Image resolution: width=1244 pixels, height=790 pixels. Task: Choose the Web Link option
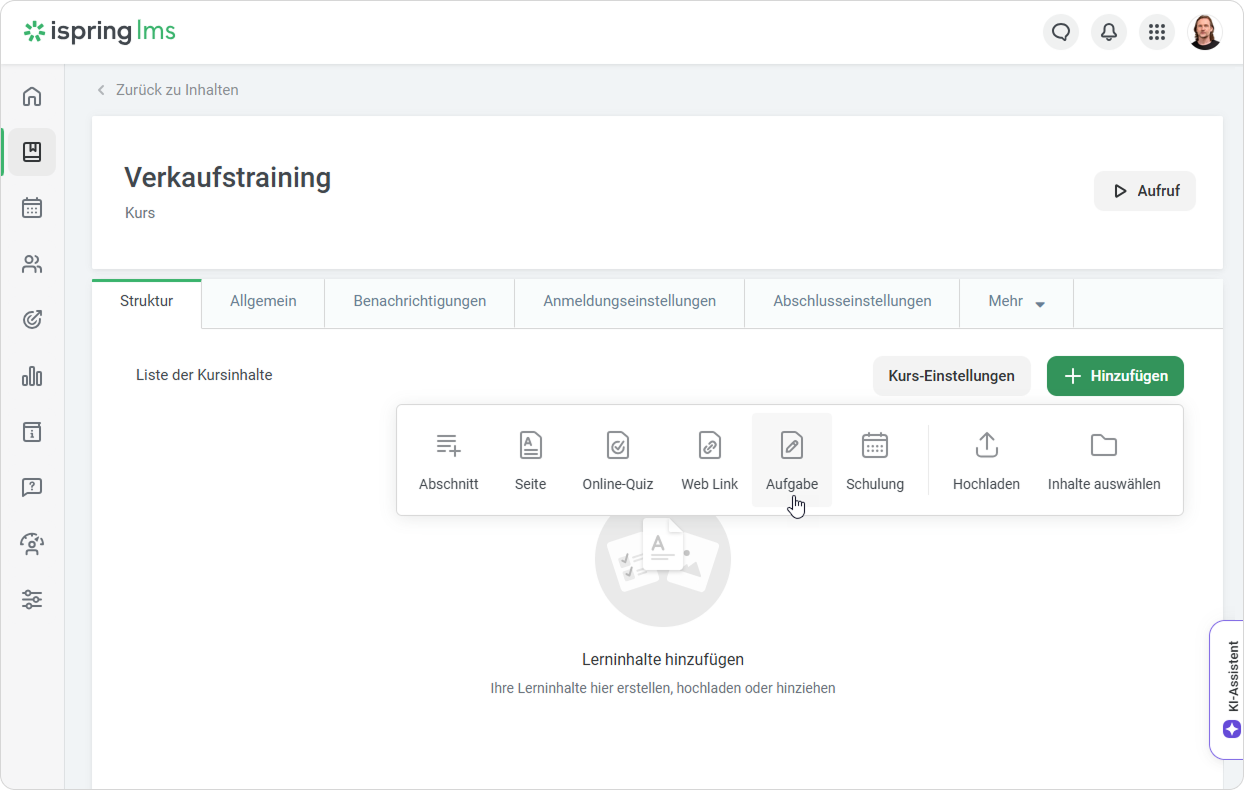click(x=709, y=446)
